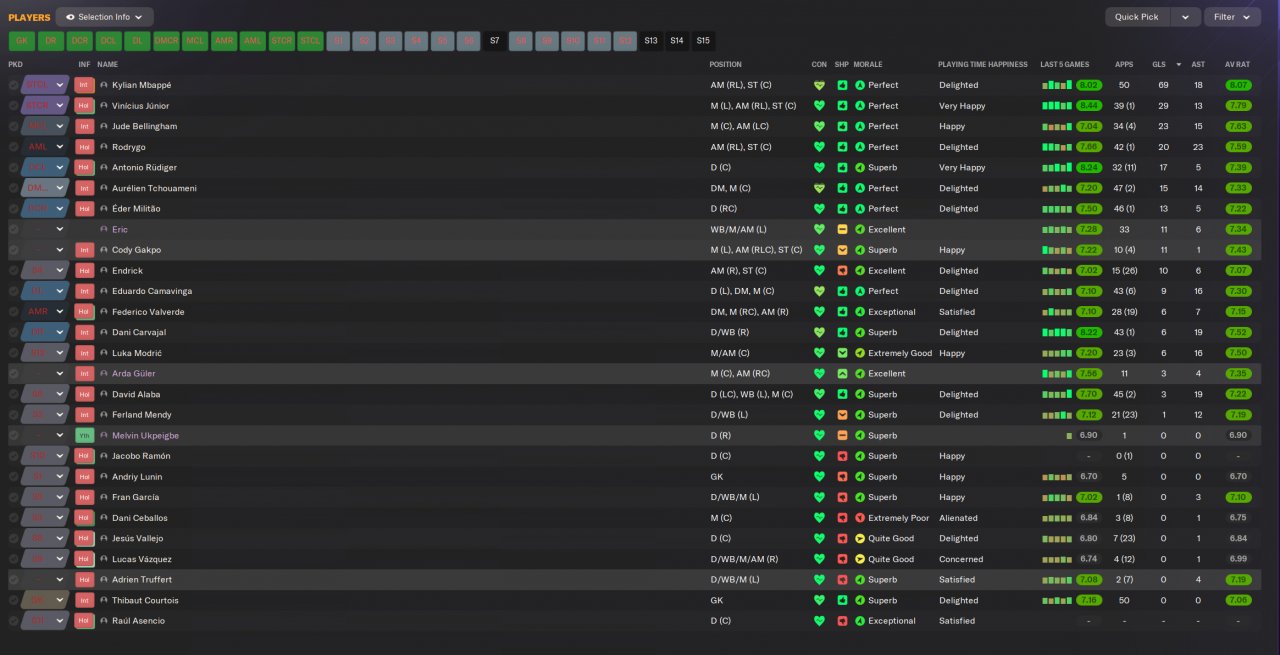Click the Quick Pick button

[1137, 17]
